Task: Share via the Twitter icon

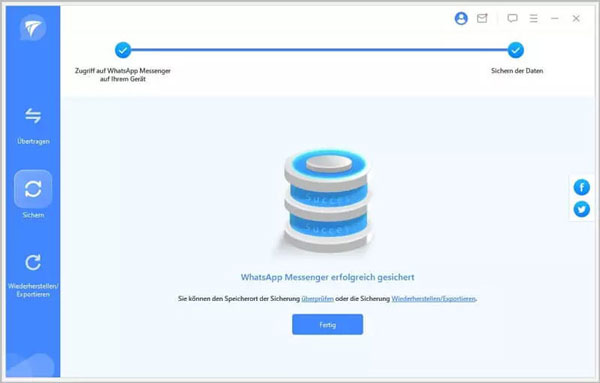Action: click(x=582, y=209)
